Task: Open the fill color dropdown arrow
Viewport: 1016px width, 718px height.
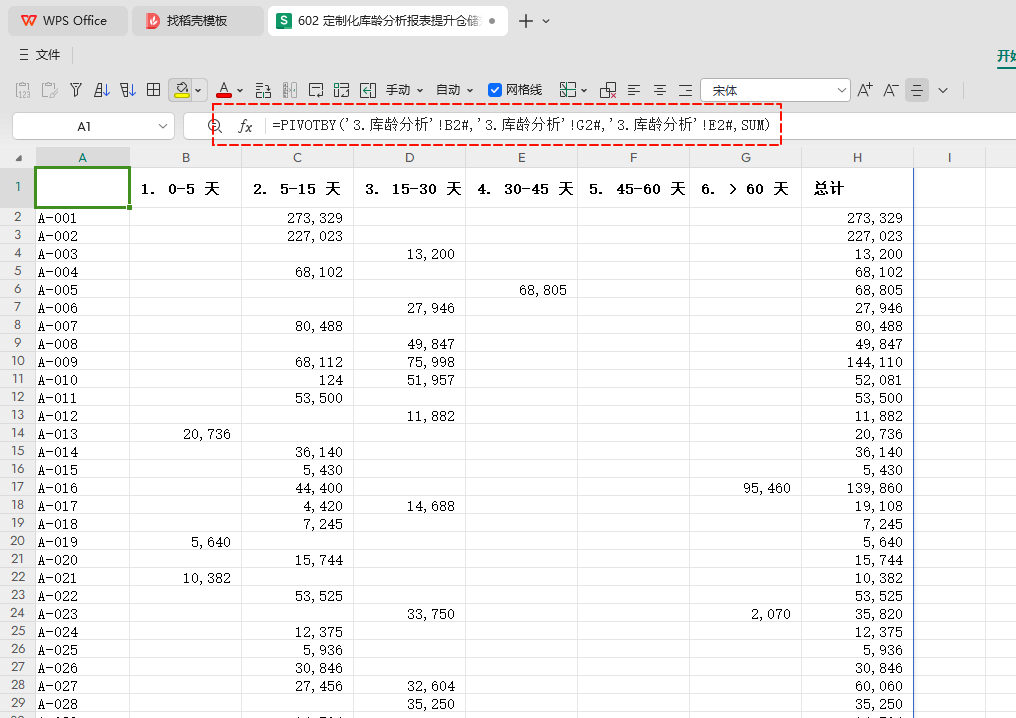Action: [198, 91]
